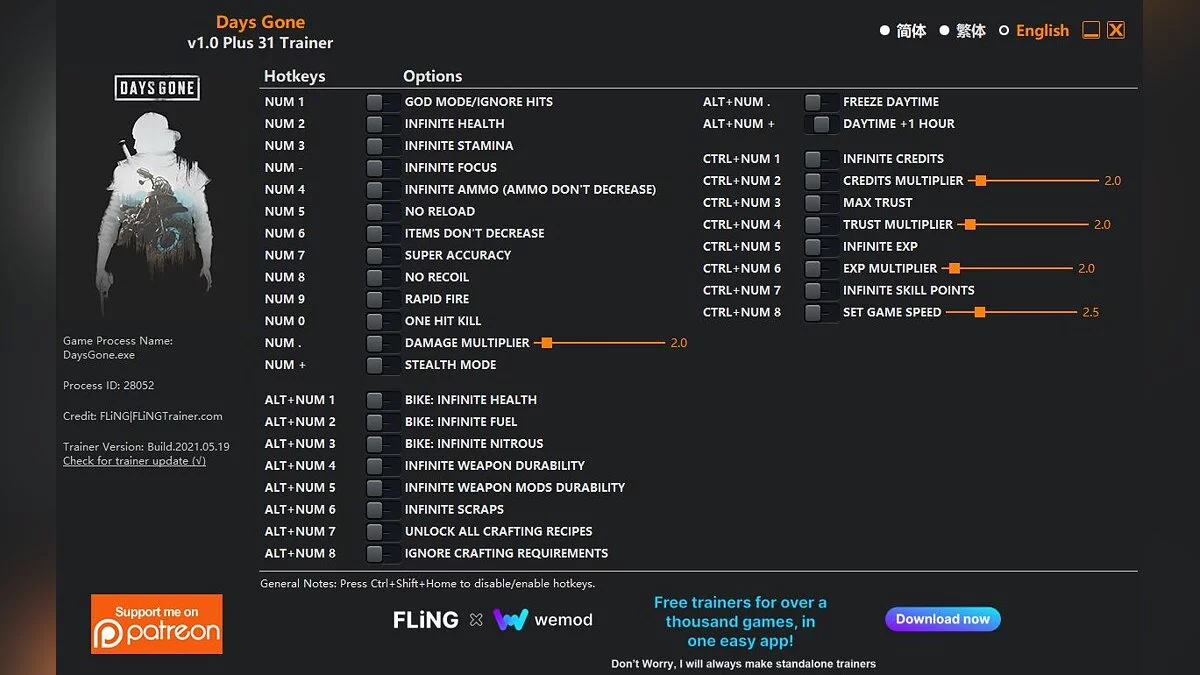Enable Rapid Fire toggle
The width and height of the screenshot is (1200, 675).
pyautogui.click(x=382, y=300)
